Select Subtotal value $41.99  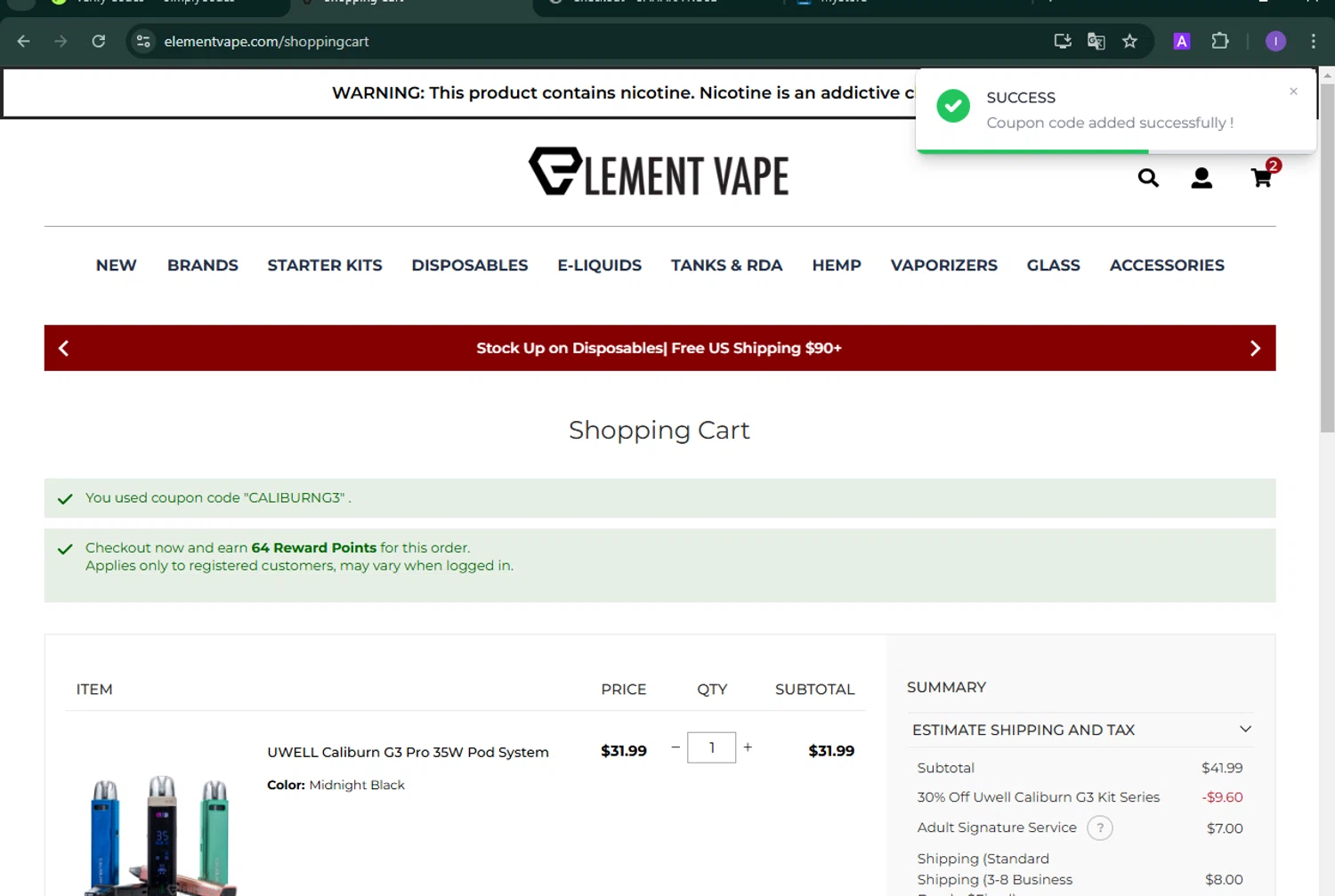click(1222, 768)
